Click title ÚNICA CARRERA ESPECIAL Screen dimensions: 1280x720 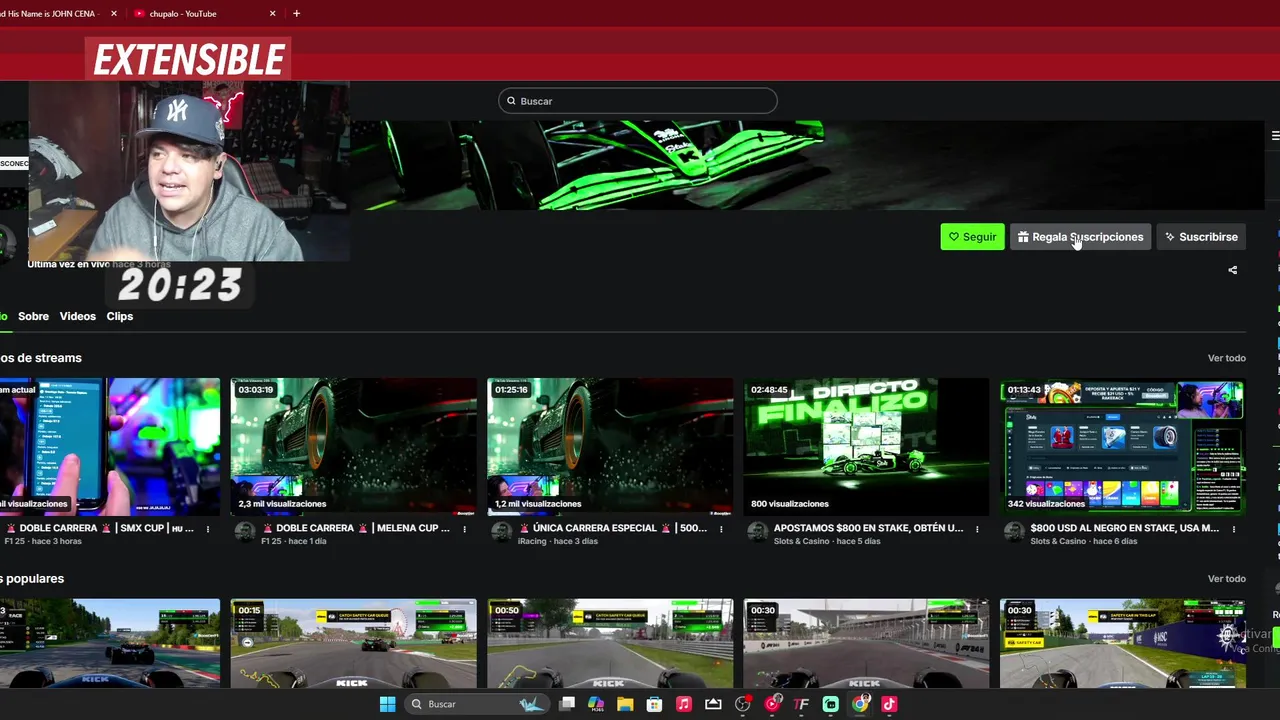pyautogui.click(x=613, y=528)
